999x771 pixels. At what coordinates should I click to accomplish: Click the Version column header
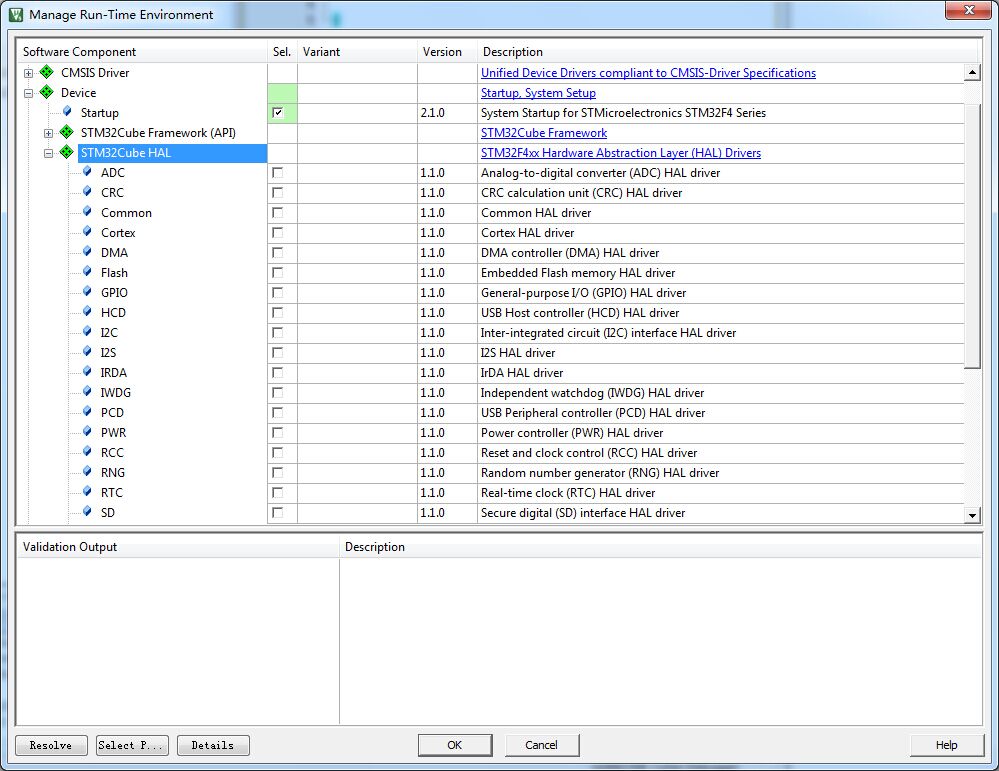coord(447,52)
